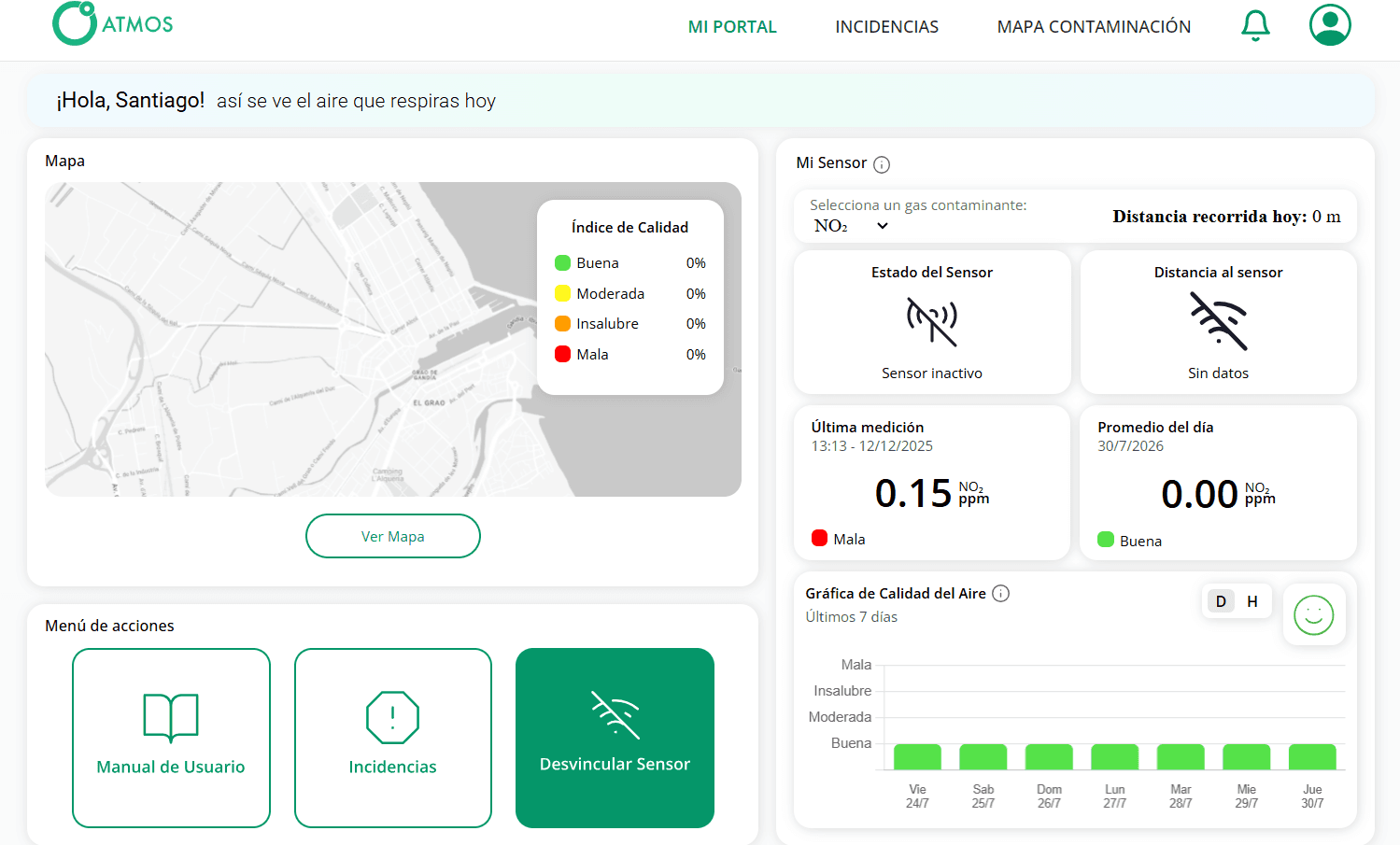Screen dimensions: 1400x845
Task: Click the Vie 24/7 chart bar
Action: (x=917, y=756)
